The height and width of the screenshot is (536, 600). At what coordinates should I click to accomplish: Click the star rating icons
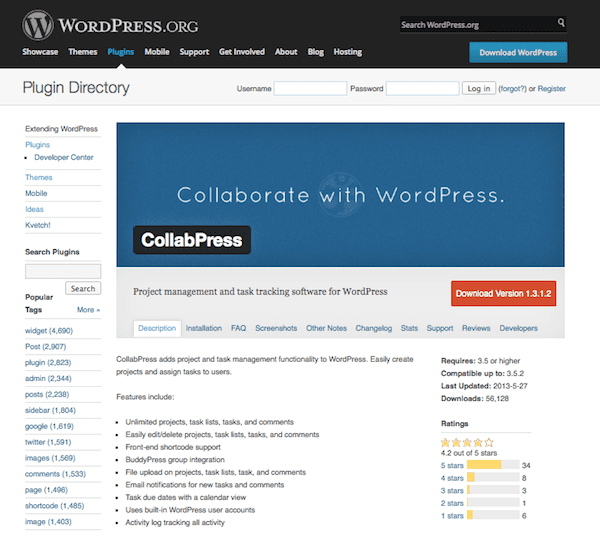467,443
